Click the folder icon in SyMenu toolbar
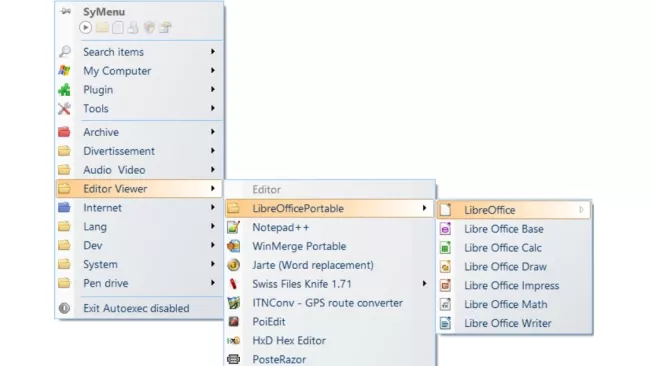Viewport: 650px width, 366px height. coord(102,28)
